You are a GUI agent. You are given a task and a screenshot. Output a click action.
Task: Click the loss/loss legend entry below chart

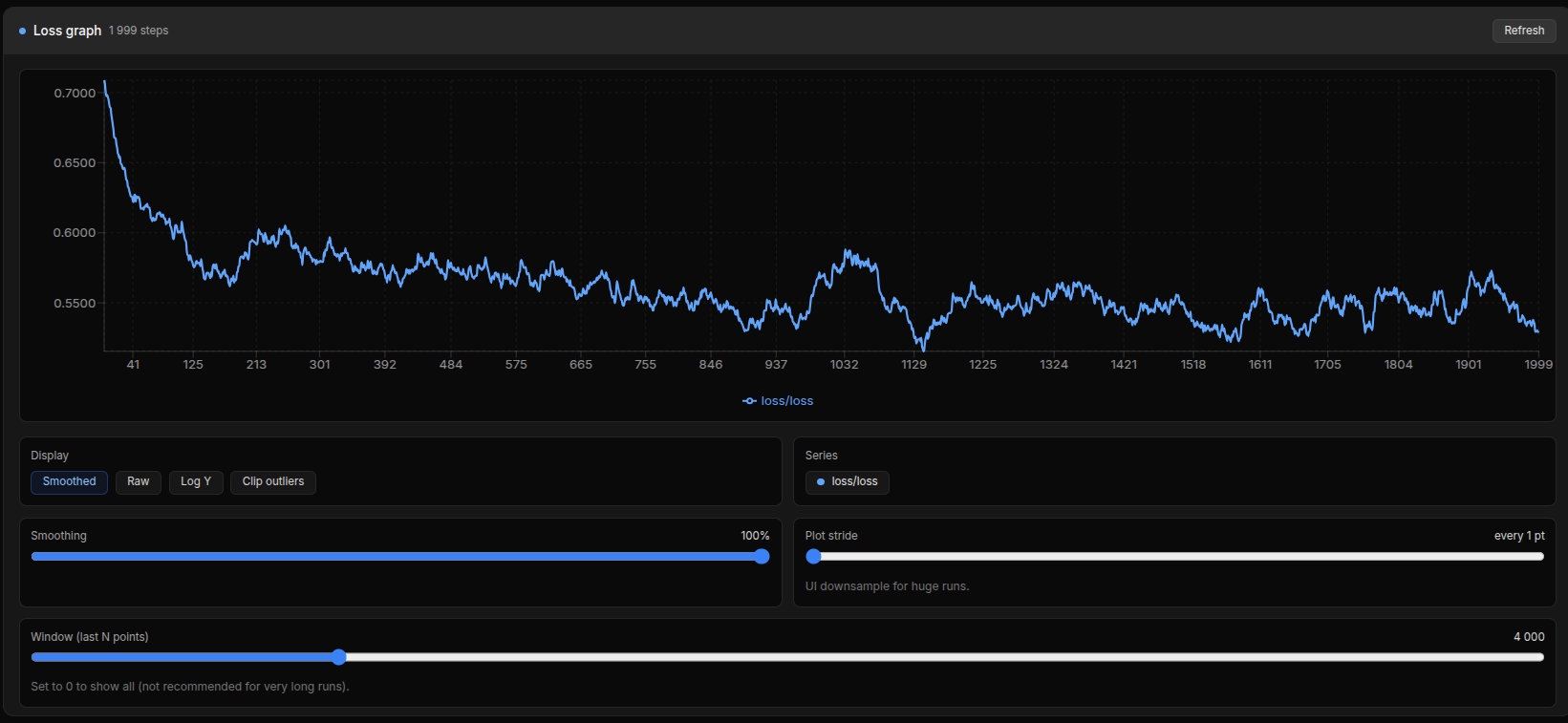[x=778, y=401]
